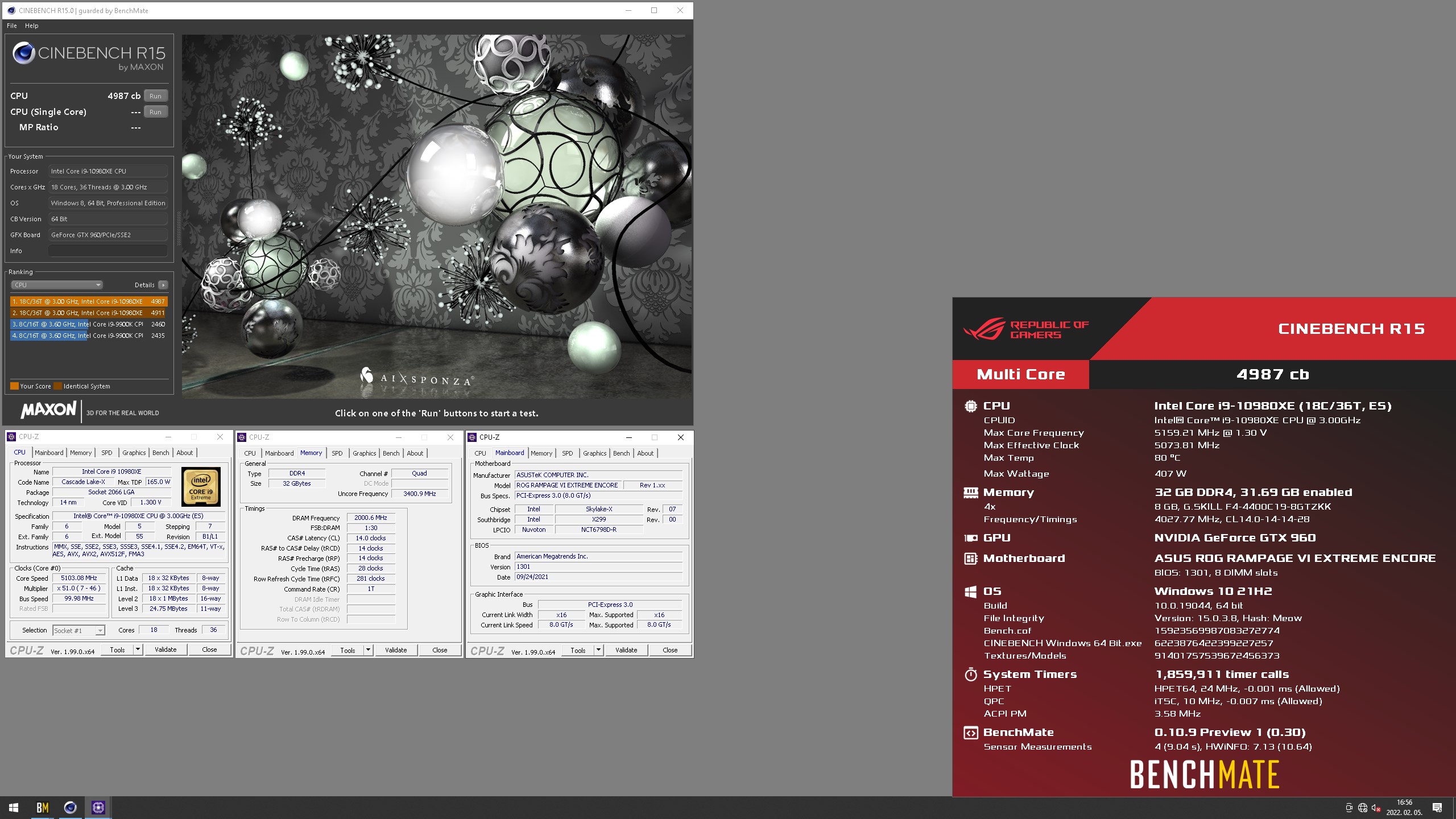Click BenchMate code icon in panel
This screenshot has width=1456, height=819.
(971, 733)
